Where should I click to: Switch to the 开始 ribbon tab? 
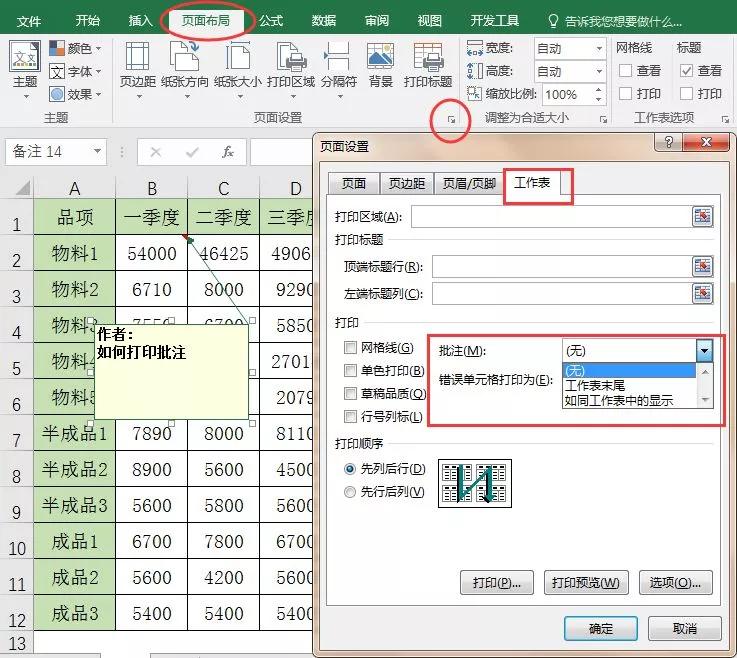click(88, 21)
